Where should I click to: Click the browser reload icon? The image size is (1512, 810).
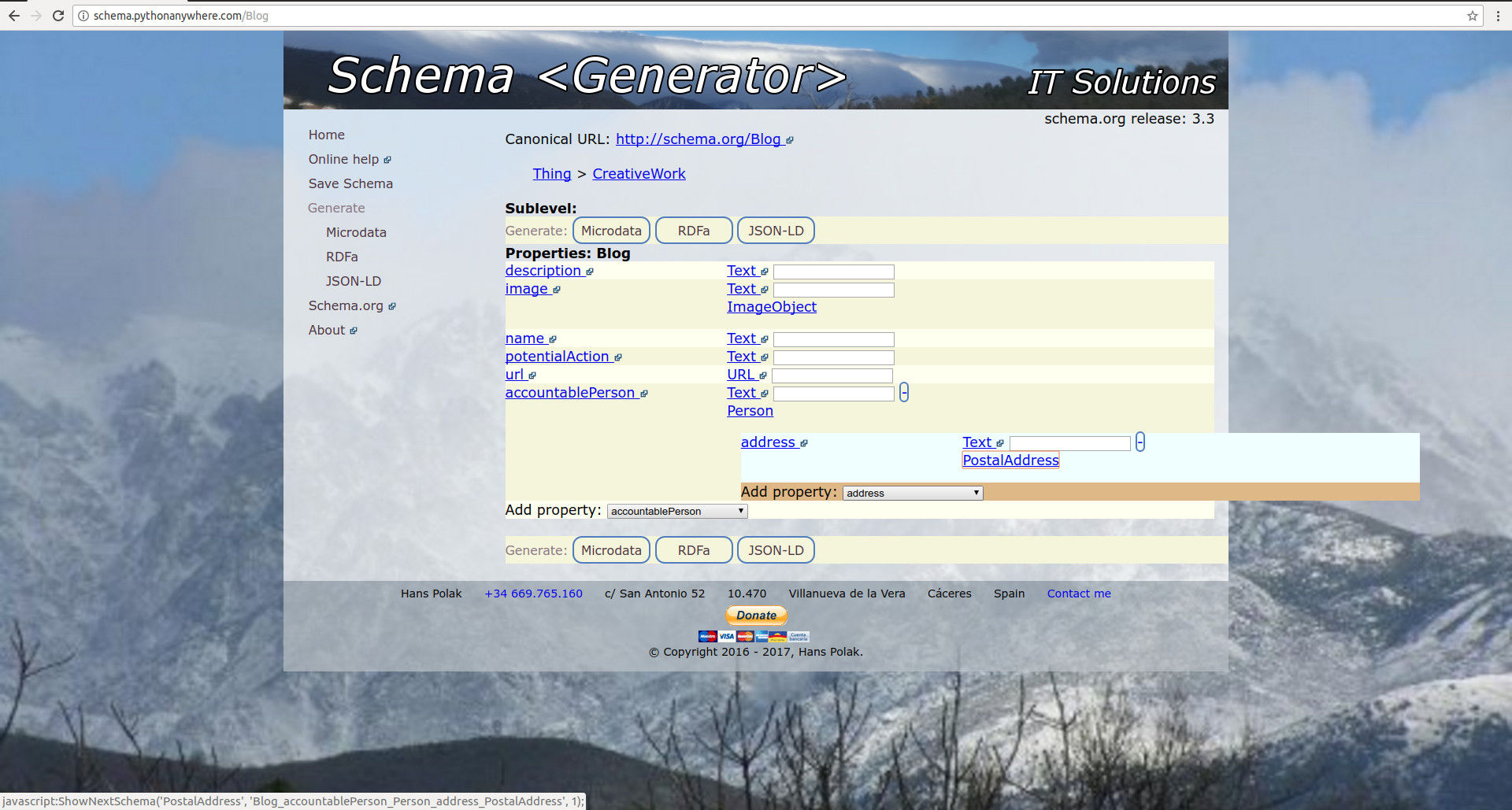click(x=58, y=16)
